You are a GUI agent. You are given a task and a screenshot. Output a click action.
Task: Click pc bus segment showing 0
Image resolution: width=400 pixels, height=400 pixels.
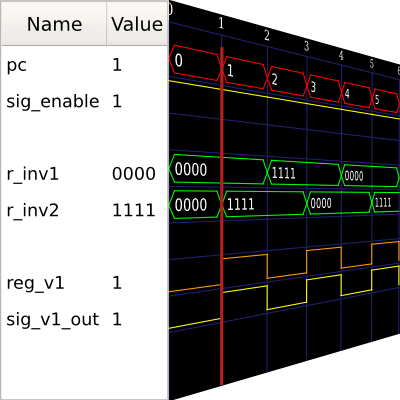[x=196, y=63]
